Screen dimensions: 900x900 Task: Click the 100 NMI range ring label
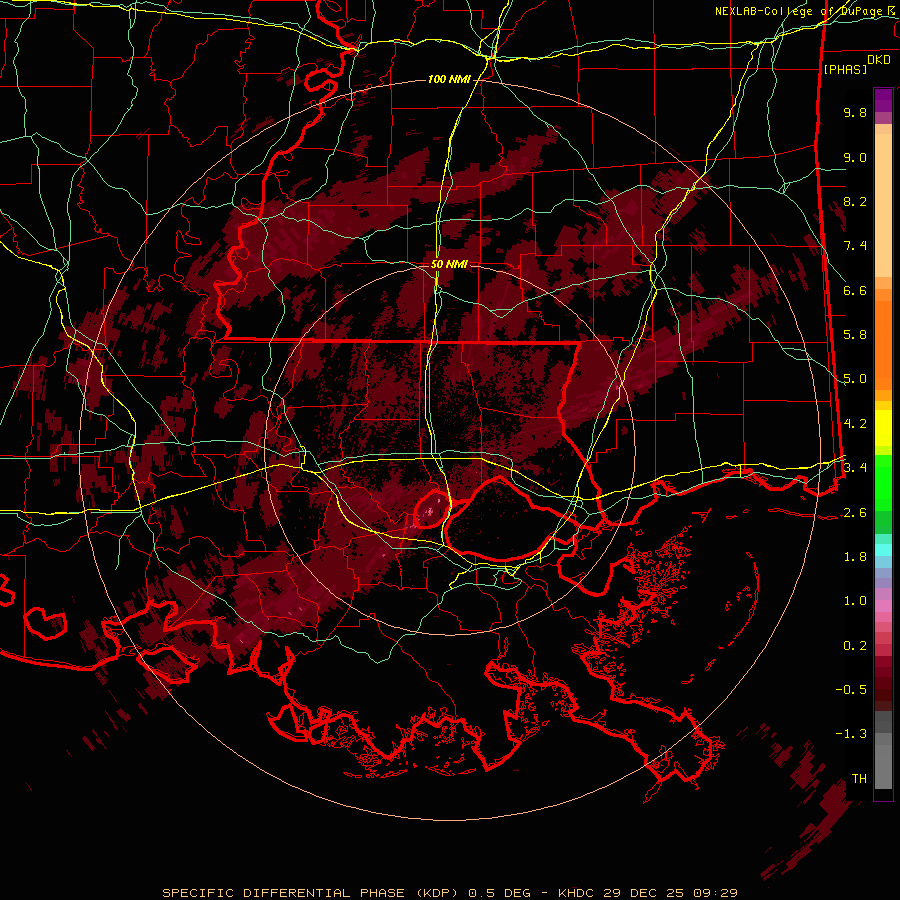448,79
